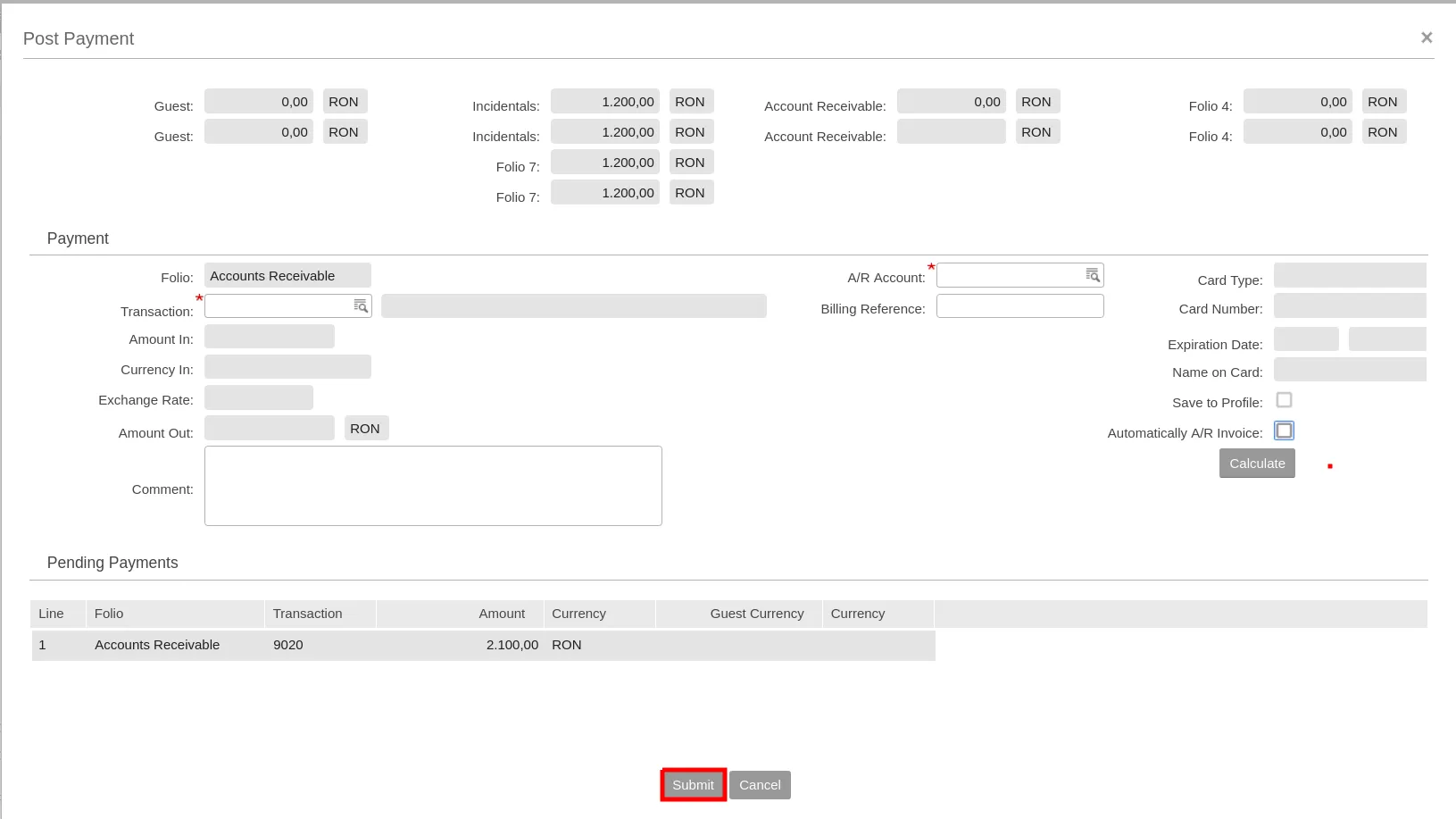Select pending payment row with transaction 9020
This screenshot has height=819, width=1456.
(x=483, y=645)
